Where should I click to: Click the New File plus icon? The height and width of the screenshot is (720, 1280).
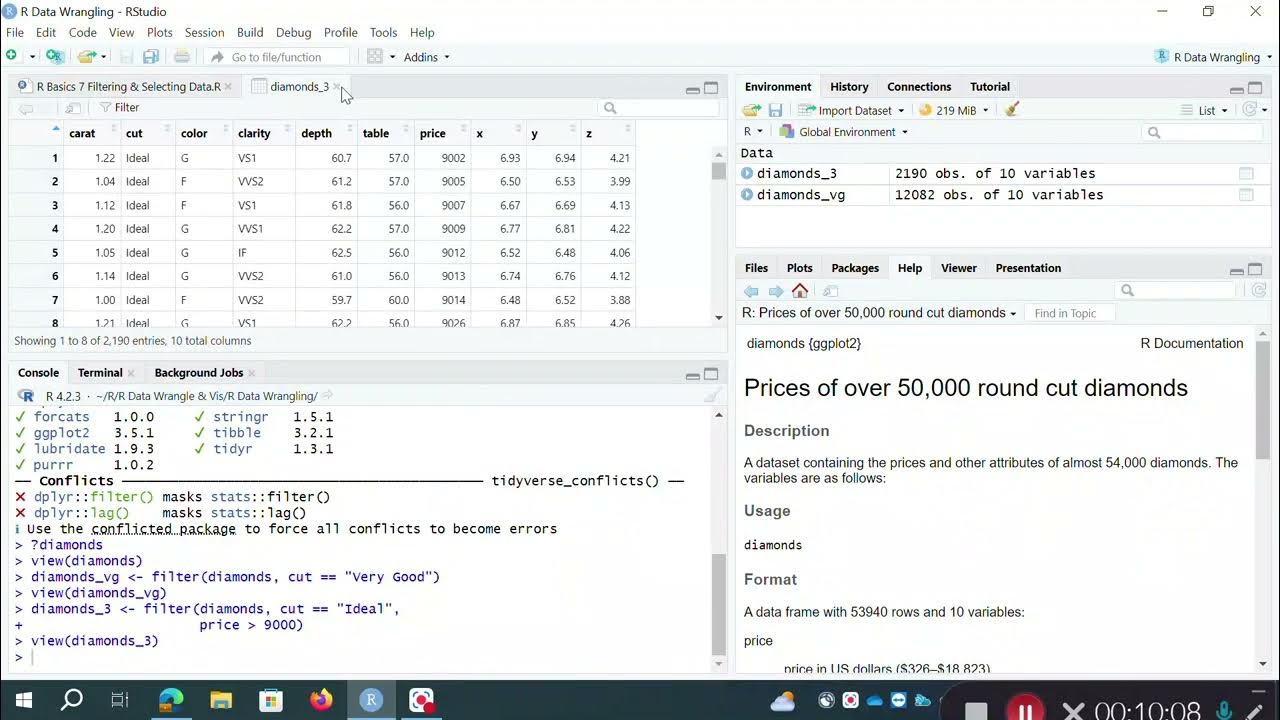click(12, 56)
